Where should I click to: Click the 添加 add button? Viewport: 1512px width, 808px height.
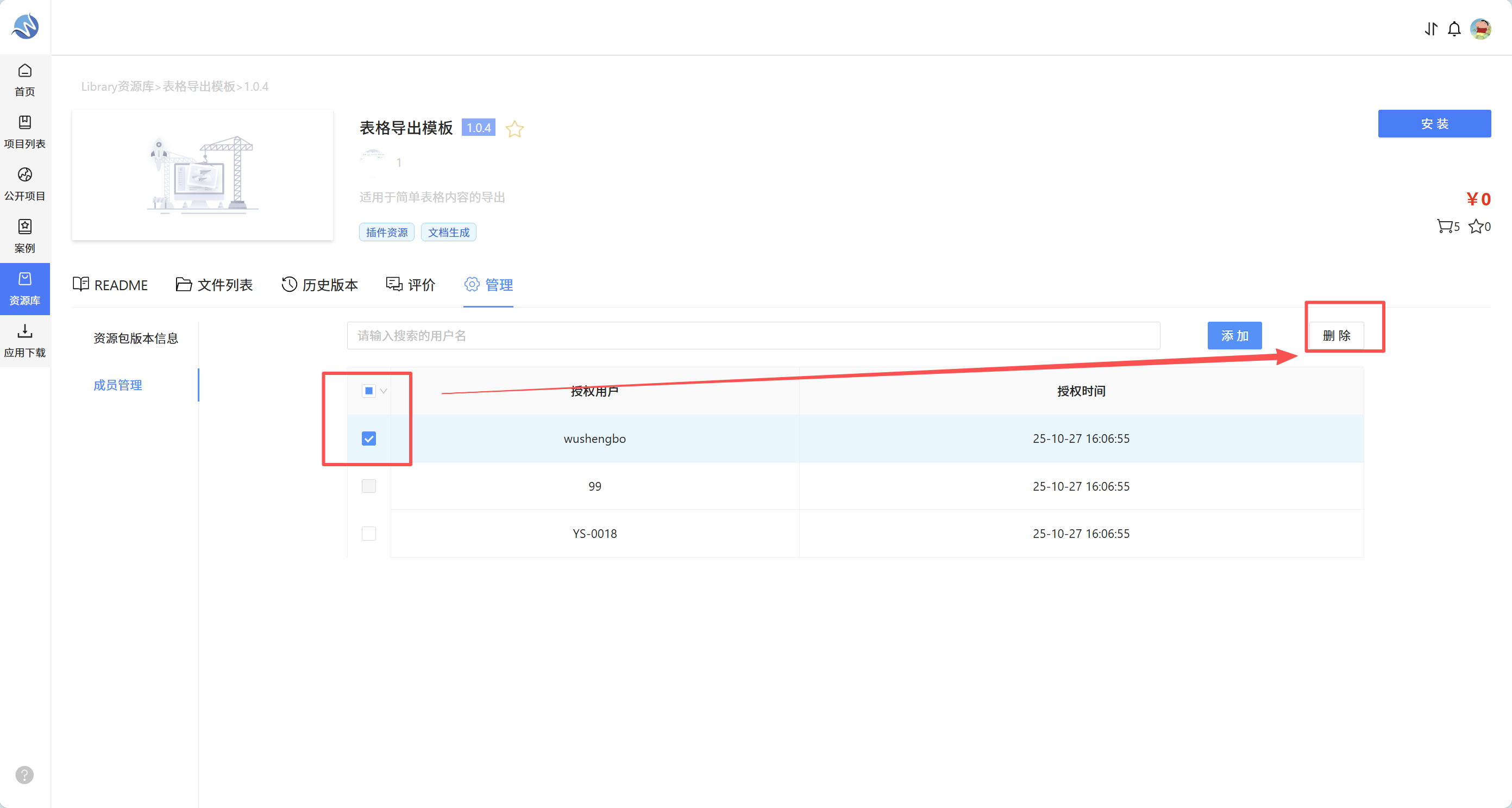pyautogui.click(x=1234, y=336)
